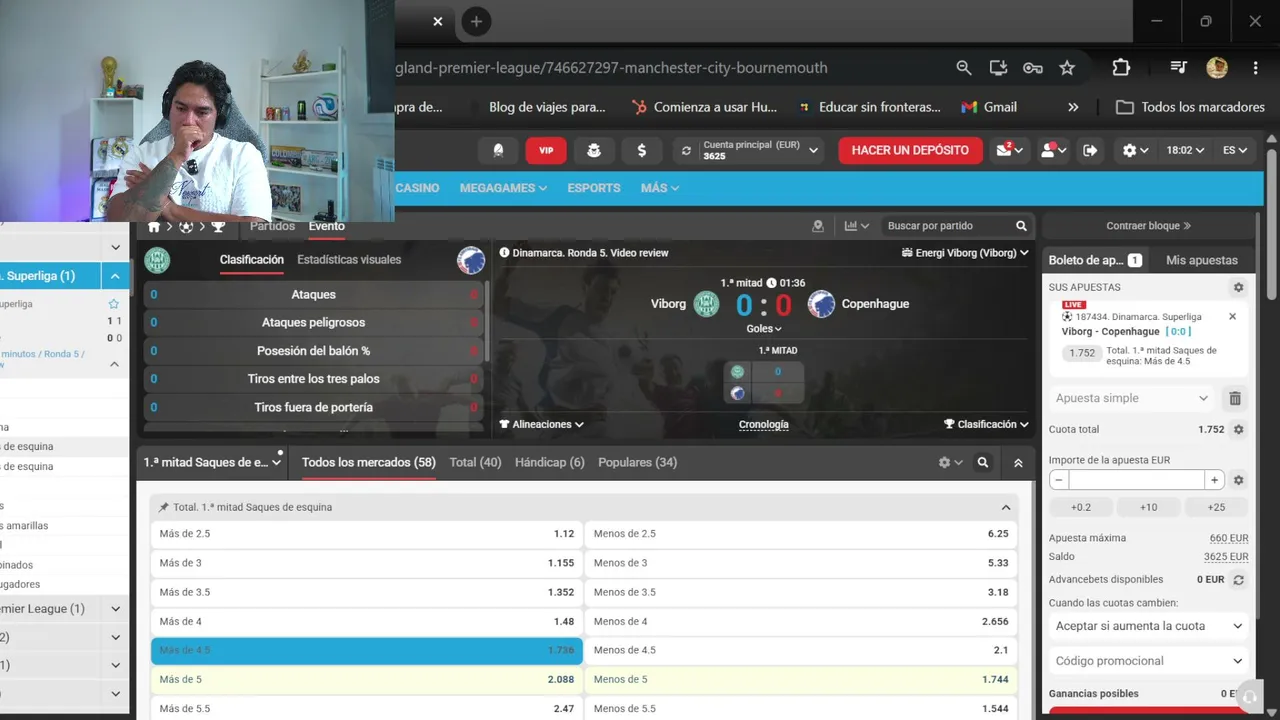The image size is (1280, 720).
Task: Delete all bets with trash icon
Action: (1235, 398)
